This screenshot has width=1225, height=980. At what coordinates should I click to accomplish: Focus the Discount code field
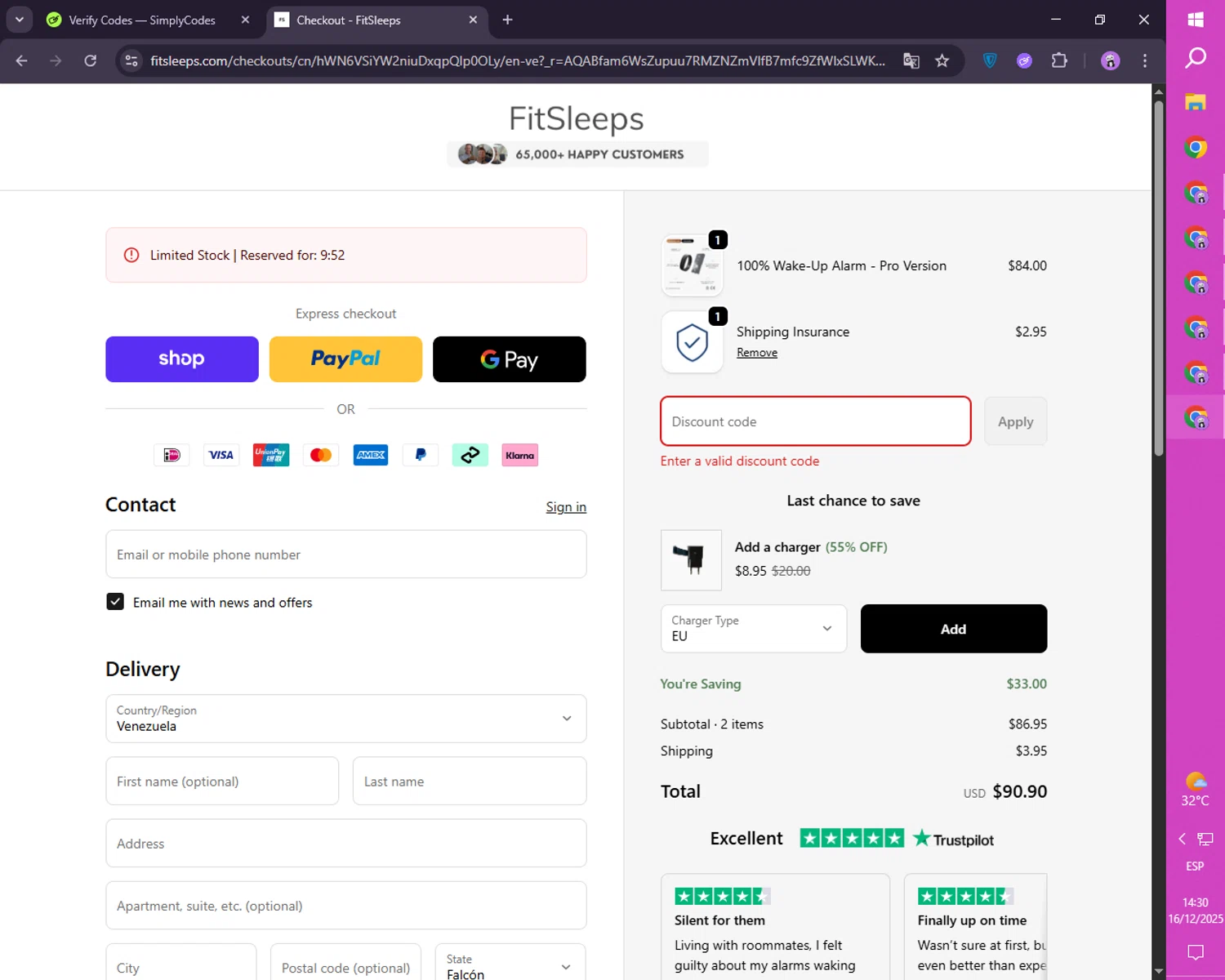click(816, 421)
